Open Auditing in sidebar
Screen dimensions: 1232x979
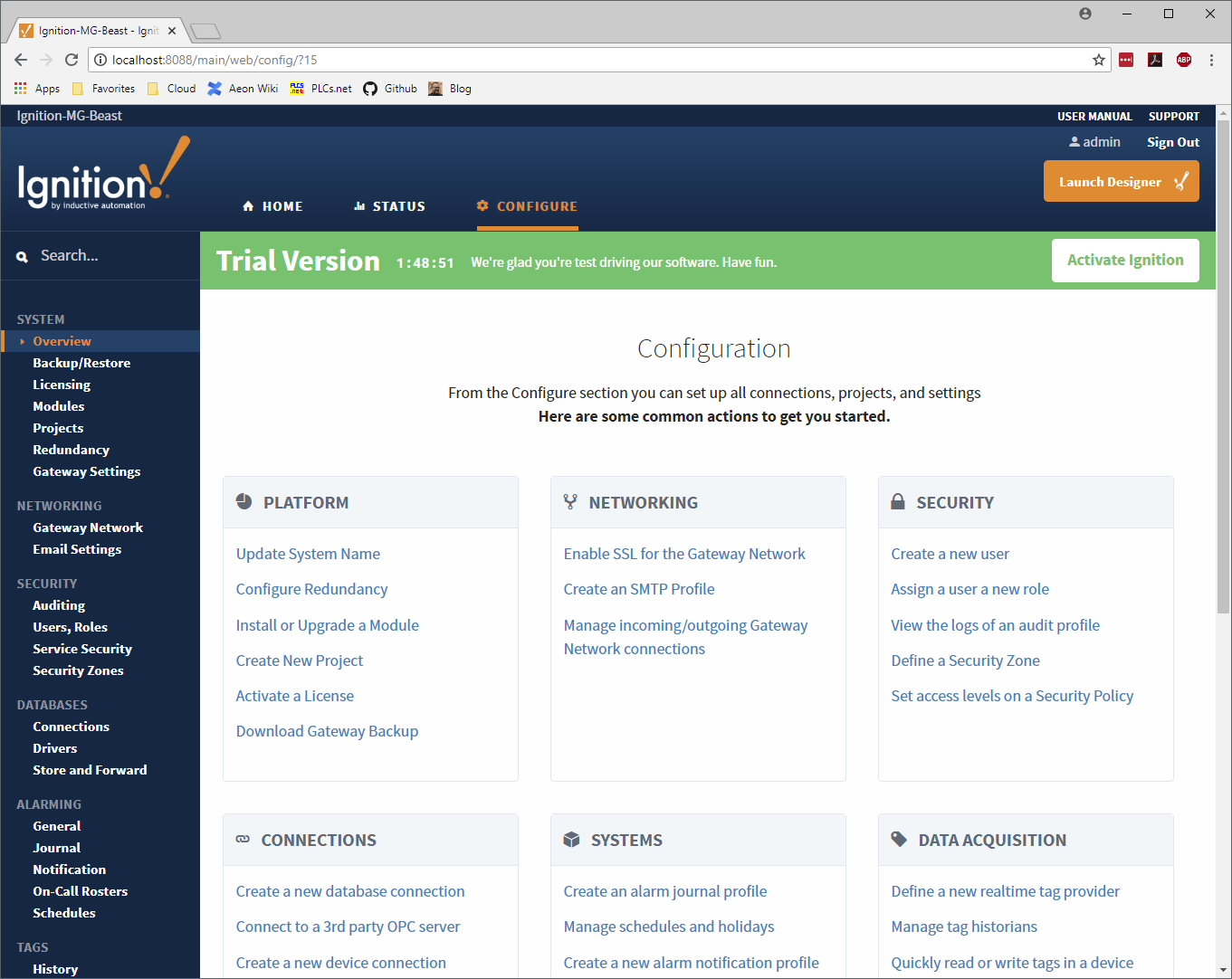(59, 605)
